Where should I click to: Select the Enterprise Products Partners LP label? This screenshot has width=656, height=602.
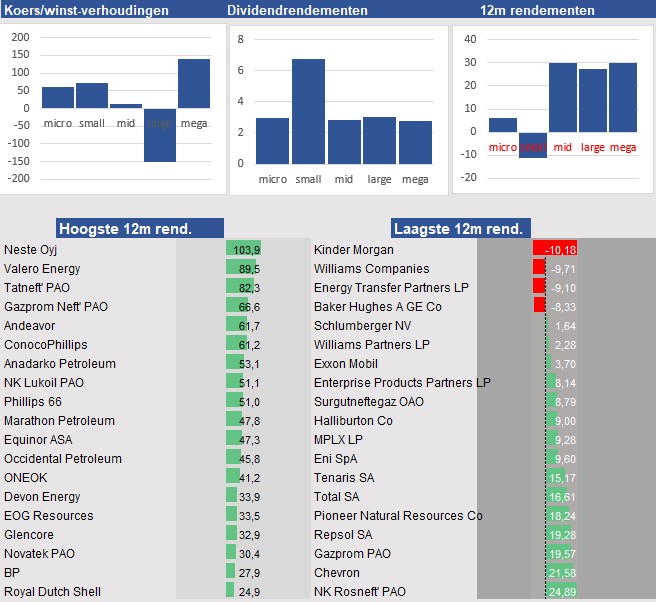click(402, 383)
